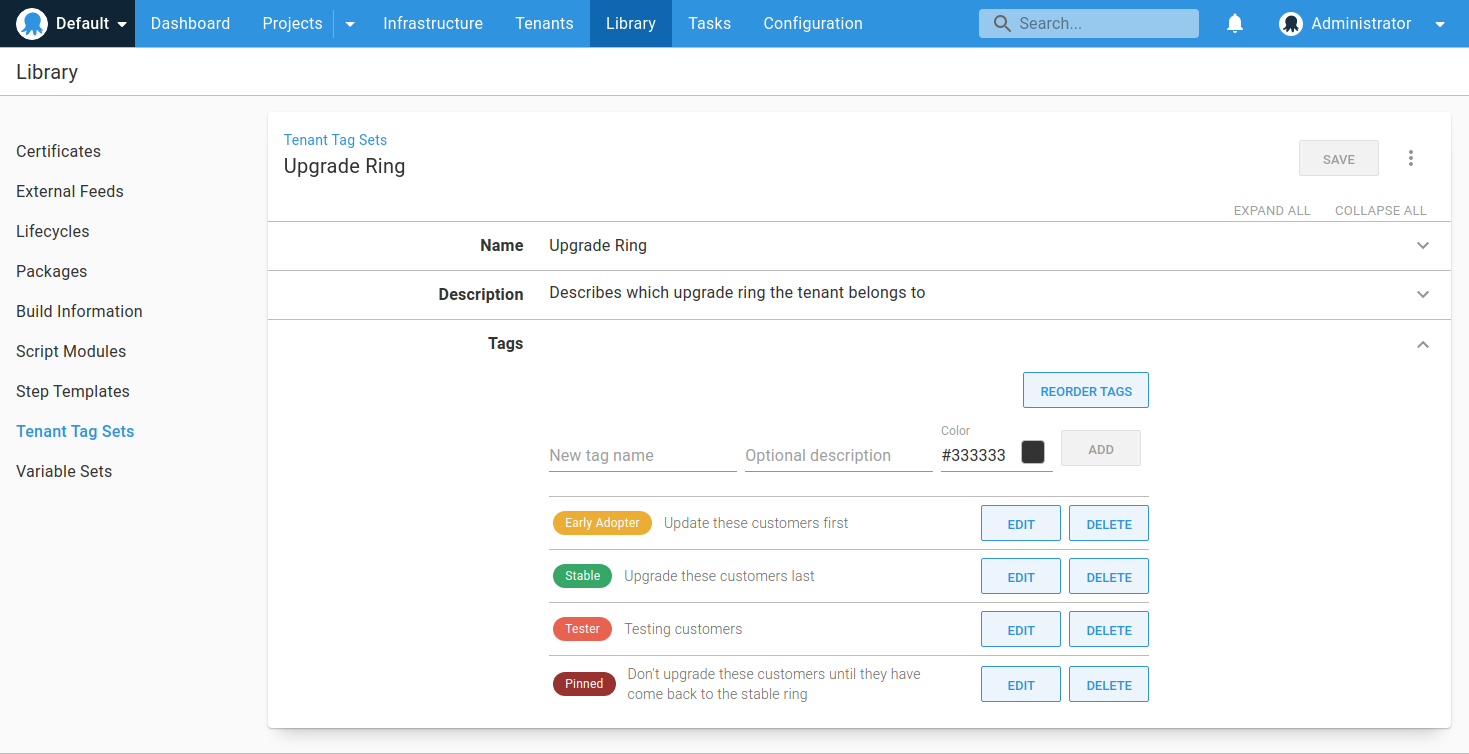The height and width of the screenshot is (754, 1469).
Task: Open the three-dot overflow menu
Action: 1411,158
